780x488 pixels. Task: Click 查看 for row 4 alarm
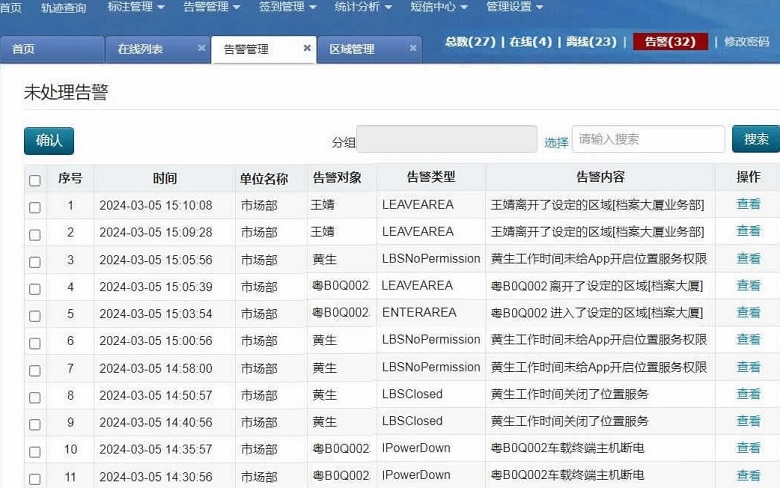[748, 285]
